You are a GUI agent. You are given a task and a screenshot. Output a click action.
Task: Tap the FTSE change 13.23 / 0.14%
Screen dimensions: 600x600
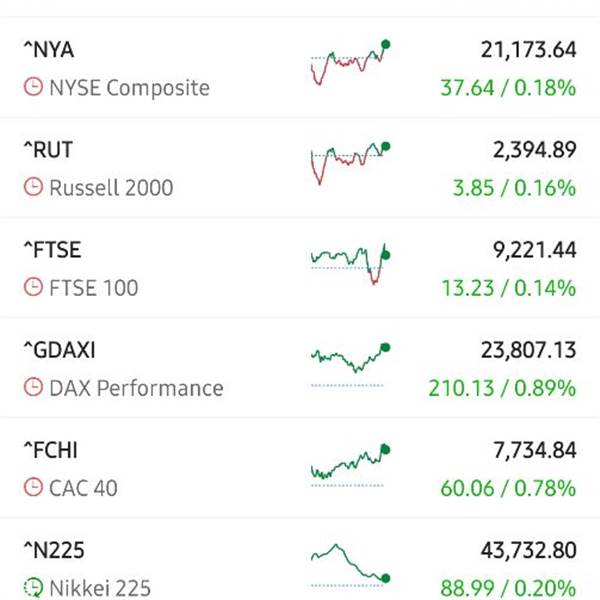[x=509, y=288]
